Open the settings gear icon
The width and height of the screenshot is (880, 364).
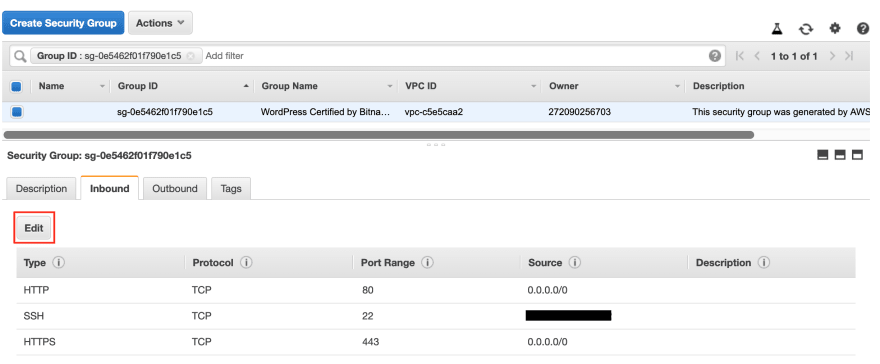click(835, 29)
